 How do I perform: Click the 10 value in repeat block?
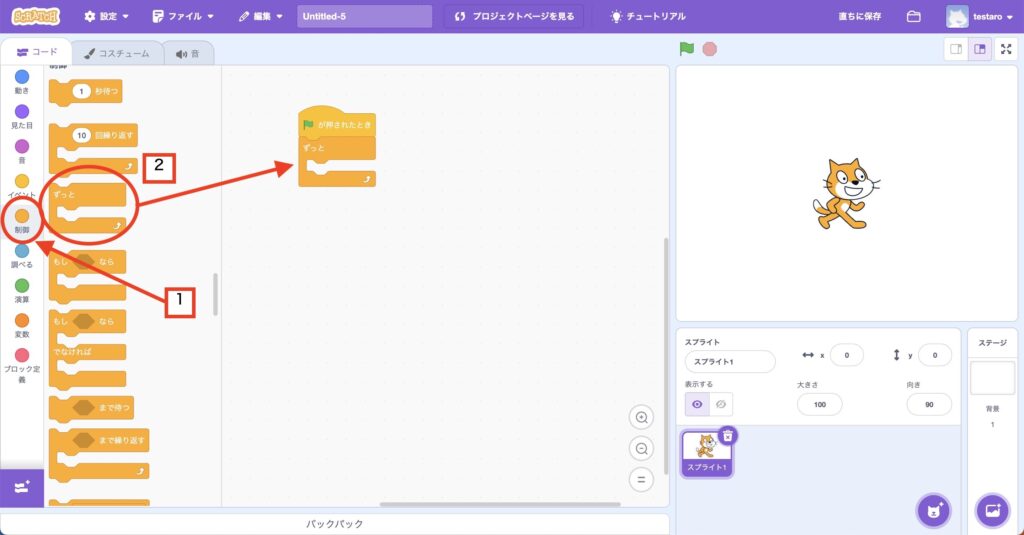point(81,135)
